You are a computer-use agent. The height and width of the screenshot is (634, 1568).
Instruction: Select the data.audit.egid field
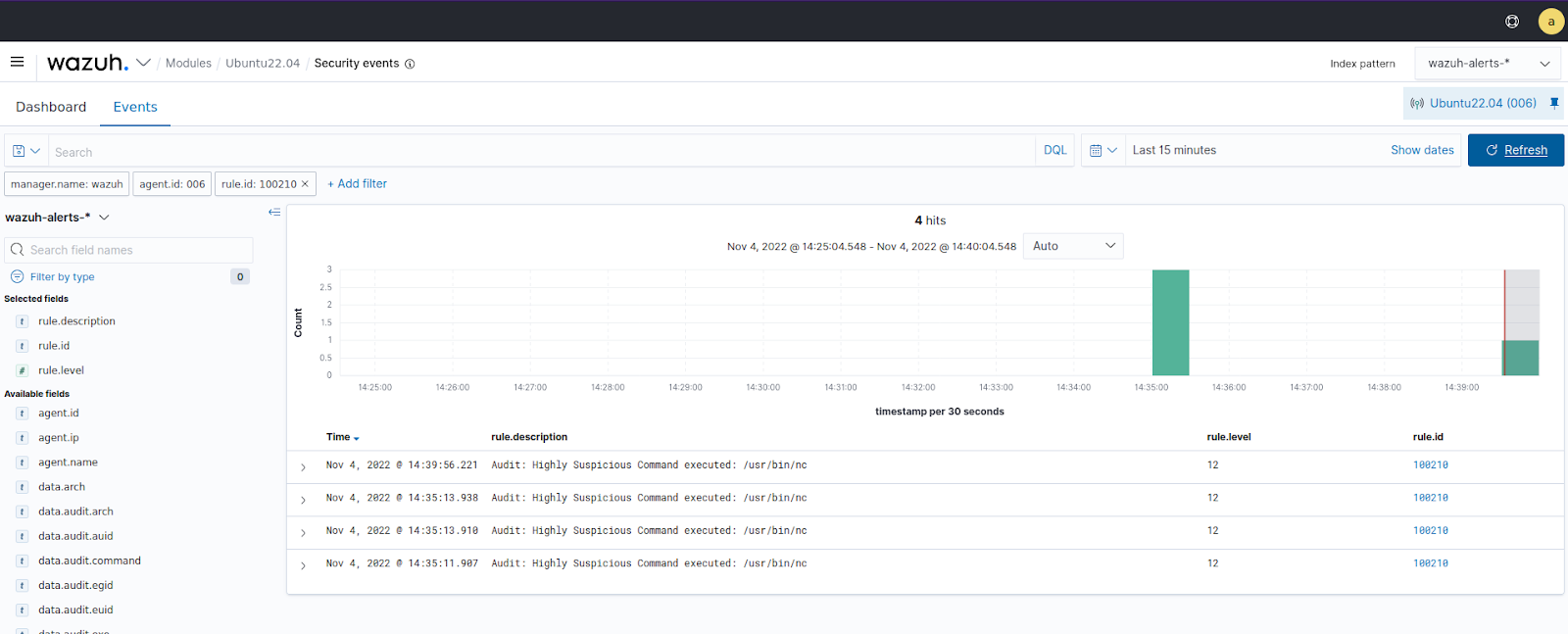tap(75, 585)
